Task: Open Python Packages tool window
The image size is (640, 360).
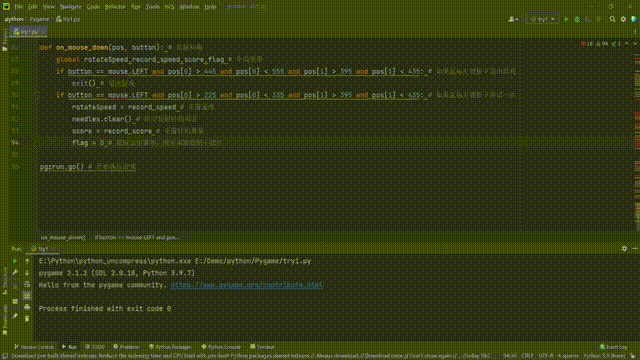Action: pos(170,347)
